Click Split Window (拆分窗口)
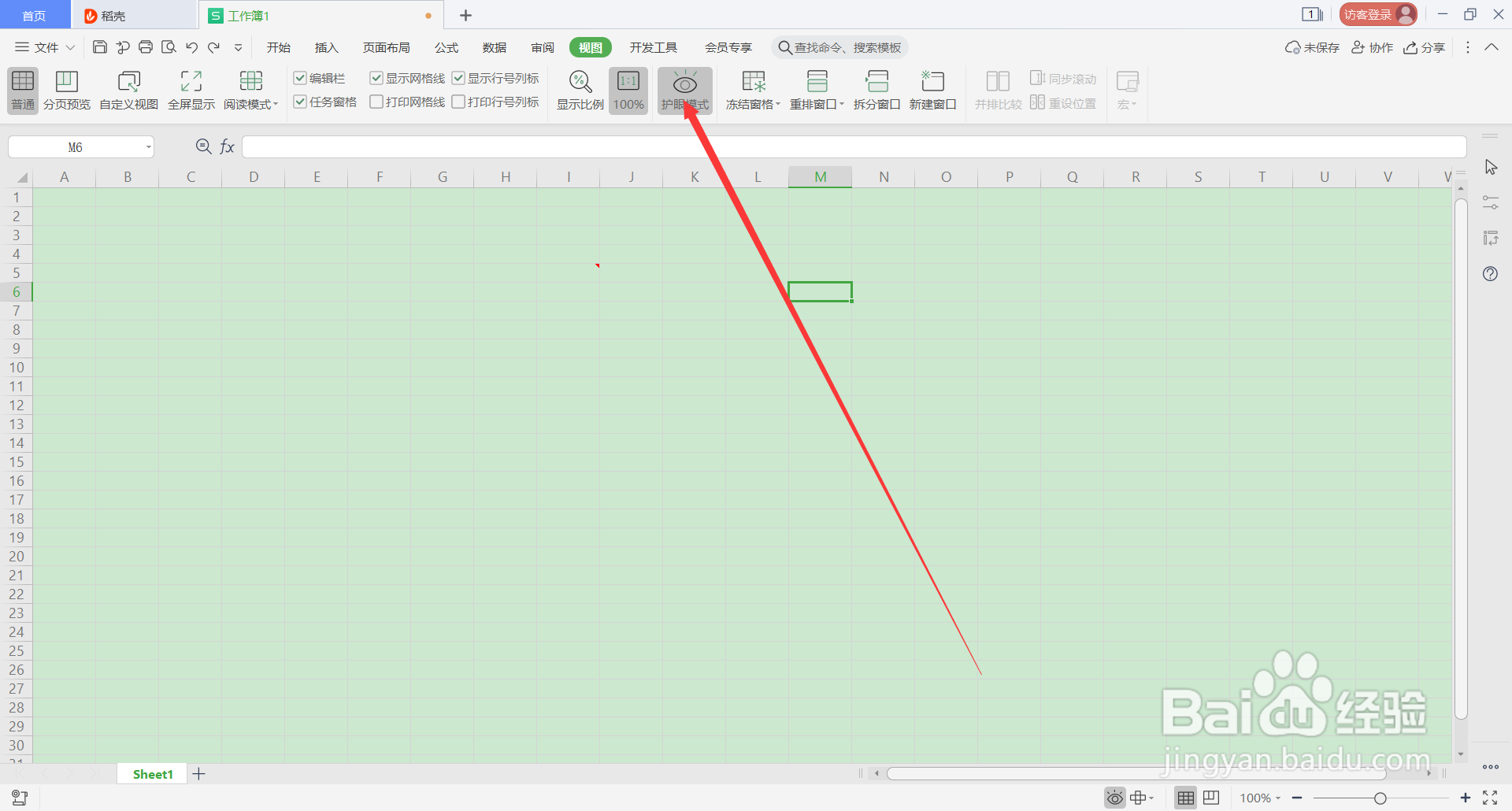 (x=876, y=91)
